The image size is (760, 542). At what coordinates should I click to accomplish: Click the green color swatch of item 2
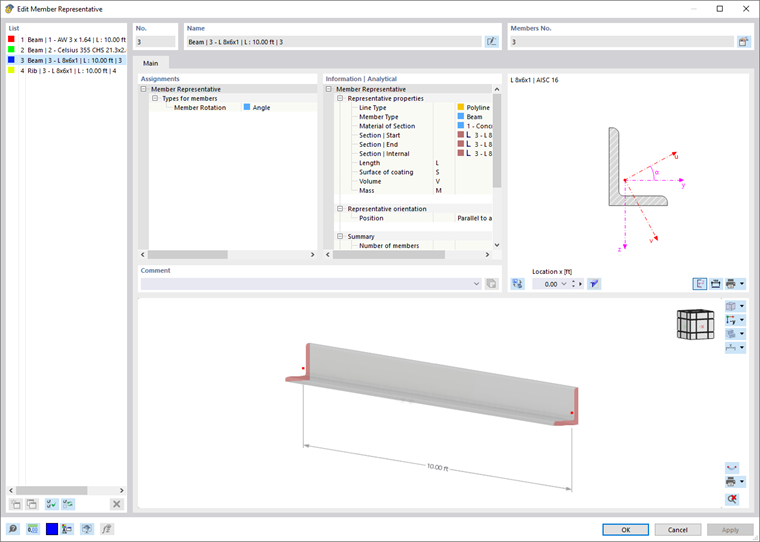pyautogui.click(x=11, y=49)
